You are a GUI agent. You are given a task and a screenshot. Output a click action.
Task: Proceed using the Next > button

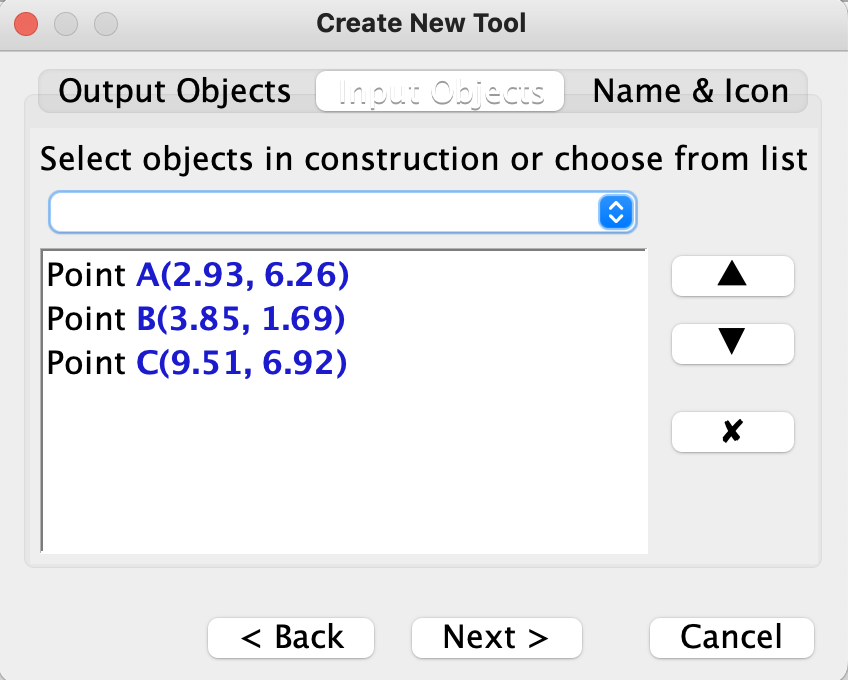pyautogui.click(x=496, y=638)
